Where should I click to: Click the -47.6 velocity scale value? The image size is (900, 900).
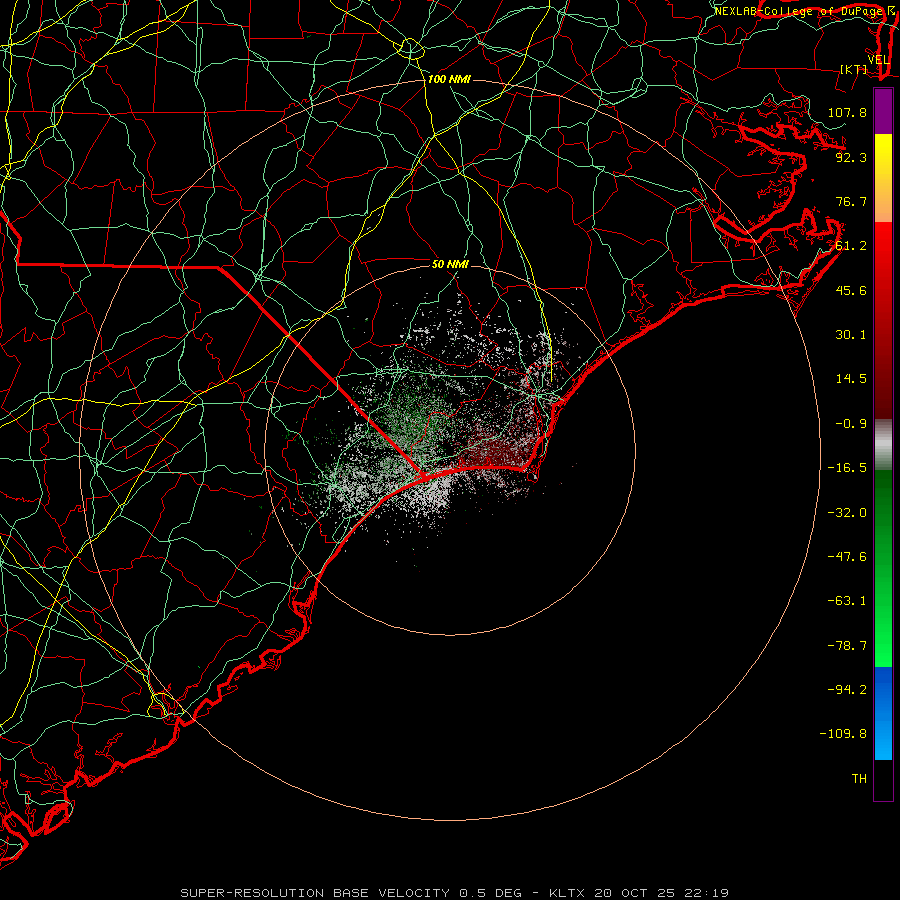(x=847, y=557)
